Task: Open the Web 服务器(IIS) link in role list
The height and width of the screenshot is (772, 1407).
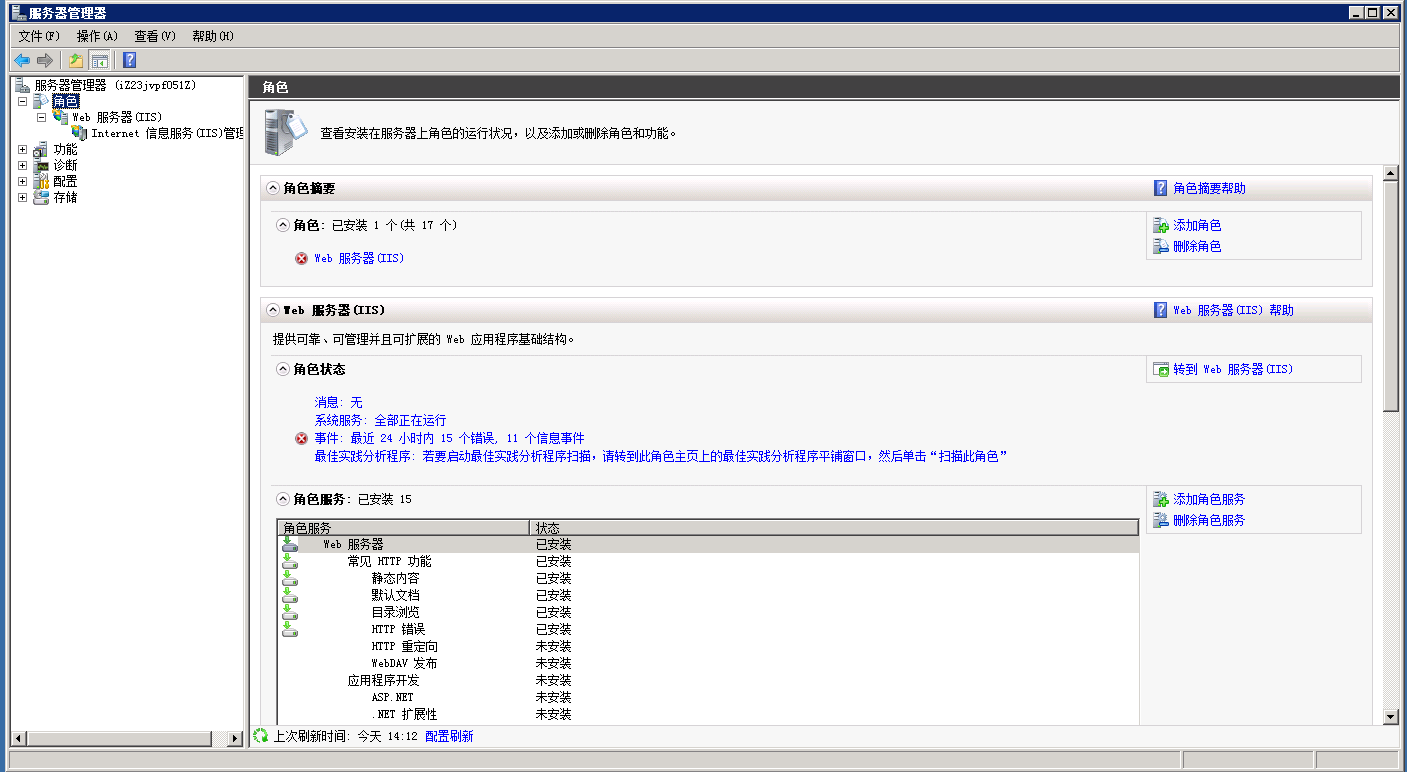Action: click(359, 258)
